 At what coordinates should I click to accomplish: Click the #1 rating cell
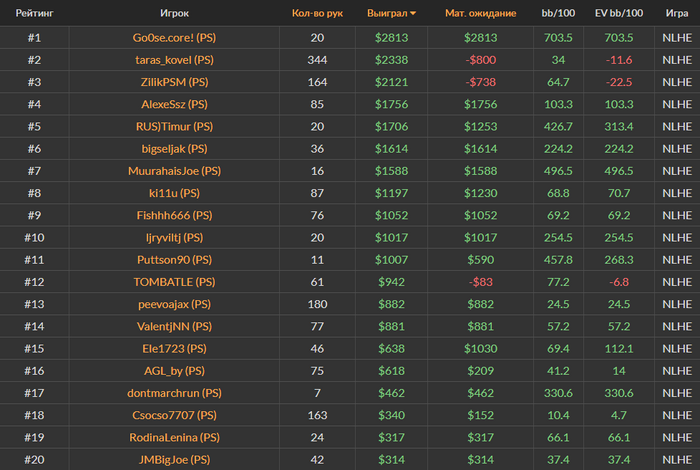tap(34, 37)
